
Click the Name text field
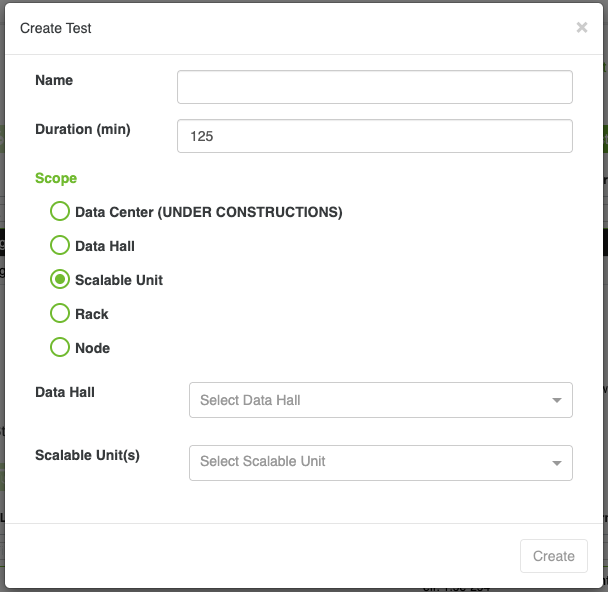pos(374,87)
